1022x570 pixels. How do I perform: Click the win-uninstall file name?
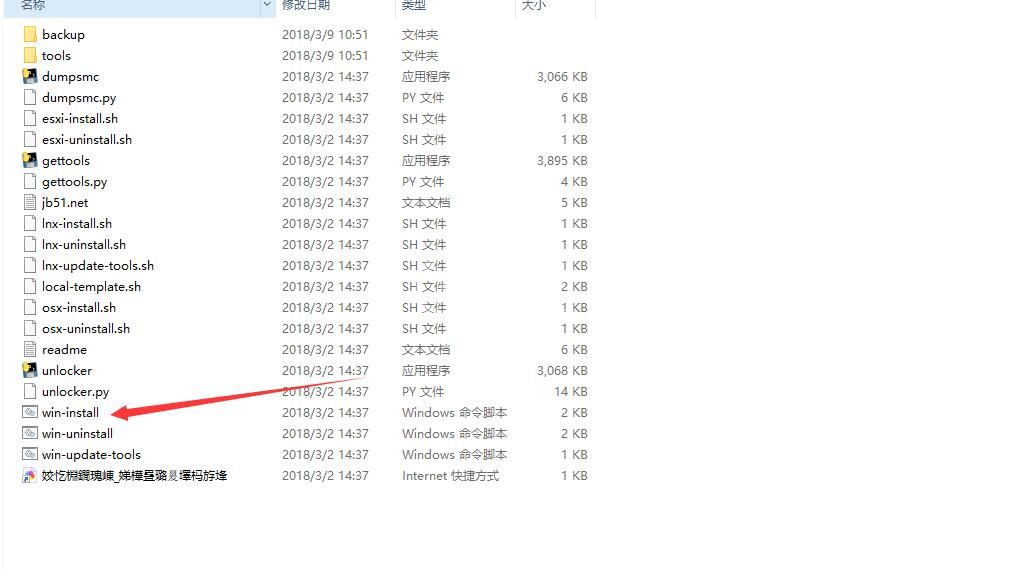pos(78,433)
